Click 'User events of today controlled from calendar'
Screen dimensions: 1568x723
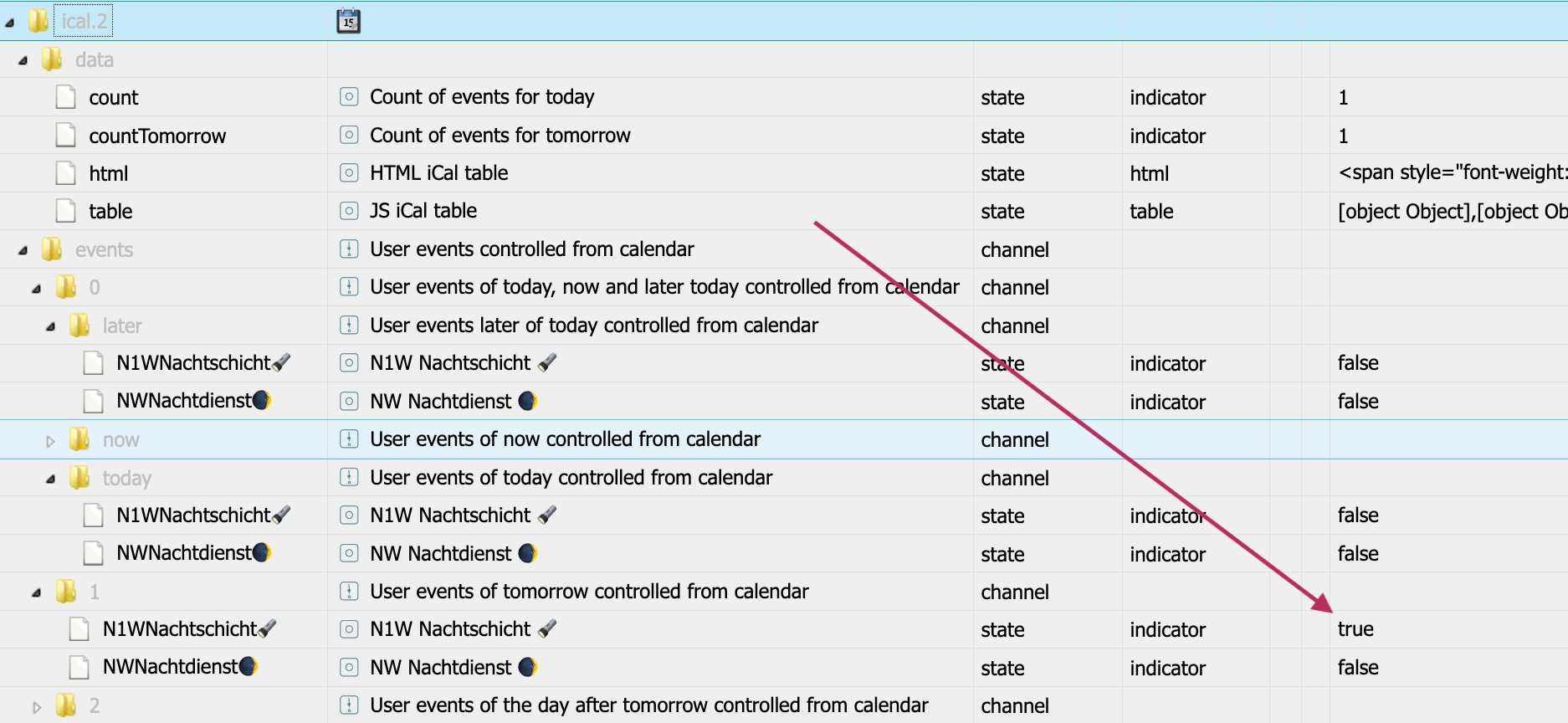pos(571,478)
